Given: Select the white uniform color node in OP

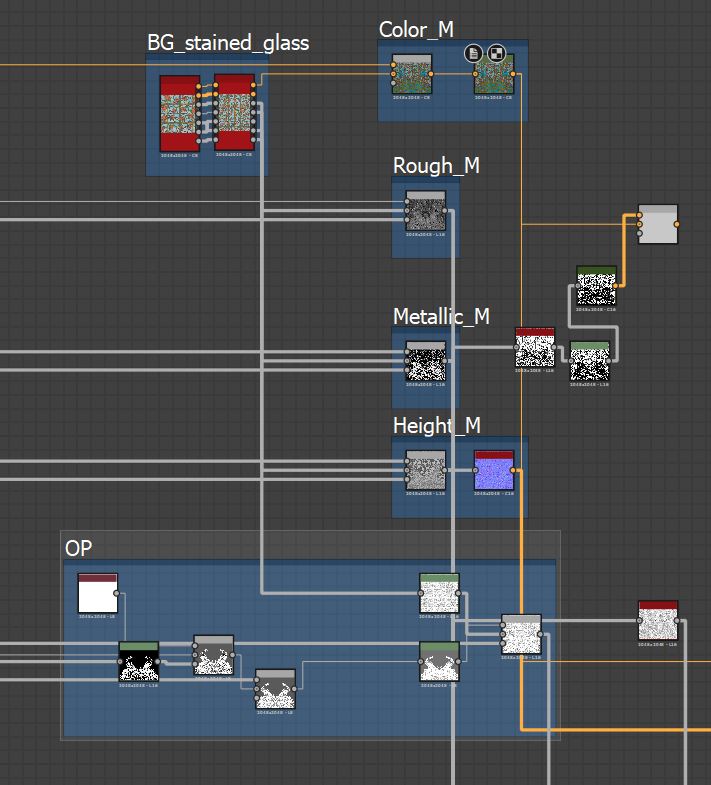Looking at the screenshot, I should pos(98,594).
